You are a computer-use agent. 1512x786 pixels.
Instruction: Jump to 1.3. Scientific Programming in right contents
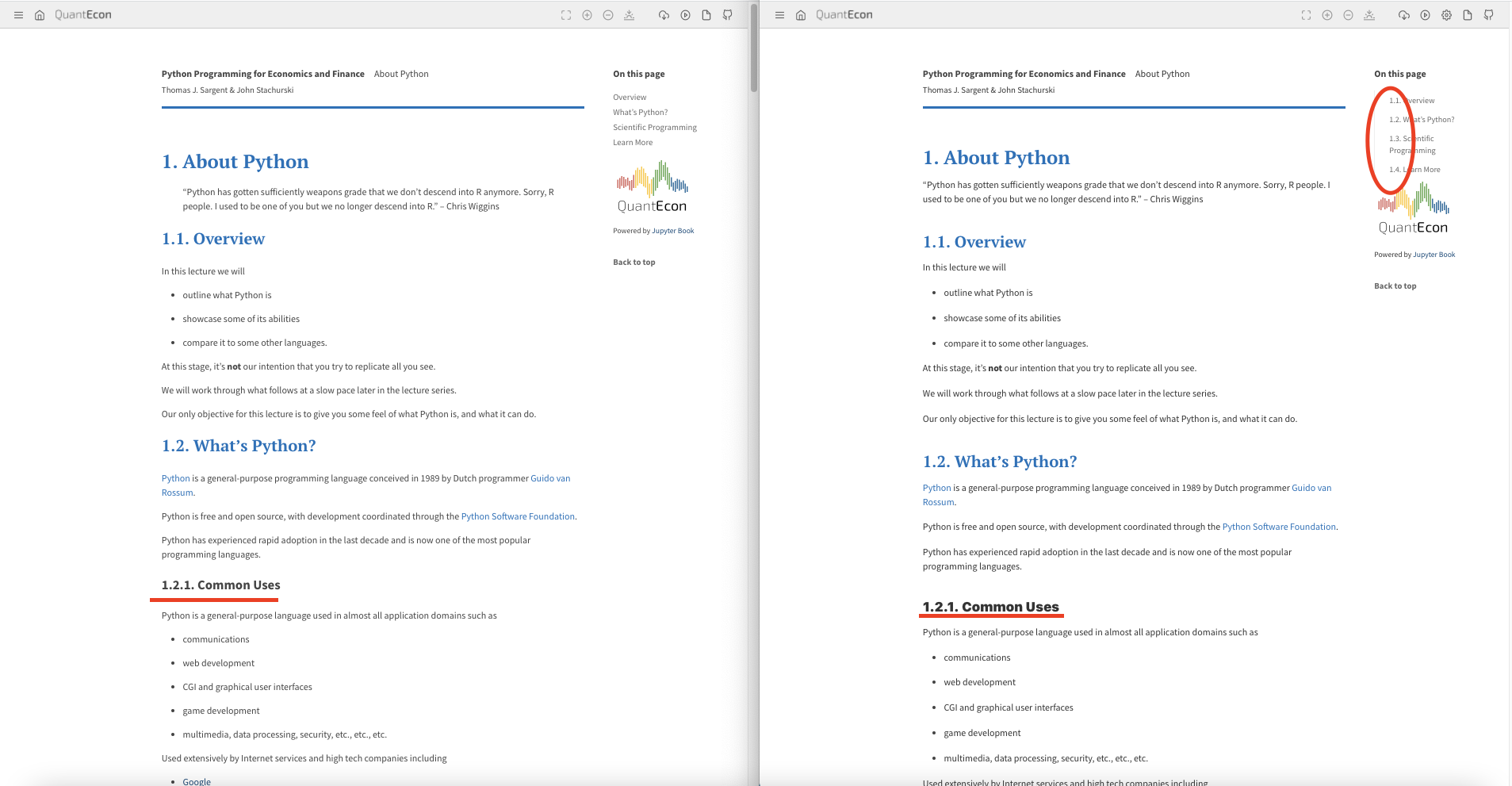[x=1412, y=144]
